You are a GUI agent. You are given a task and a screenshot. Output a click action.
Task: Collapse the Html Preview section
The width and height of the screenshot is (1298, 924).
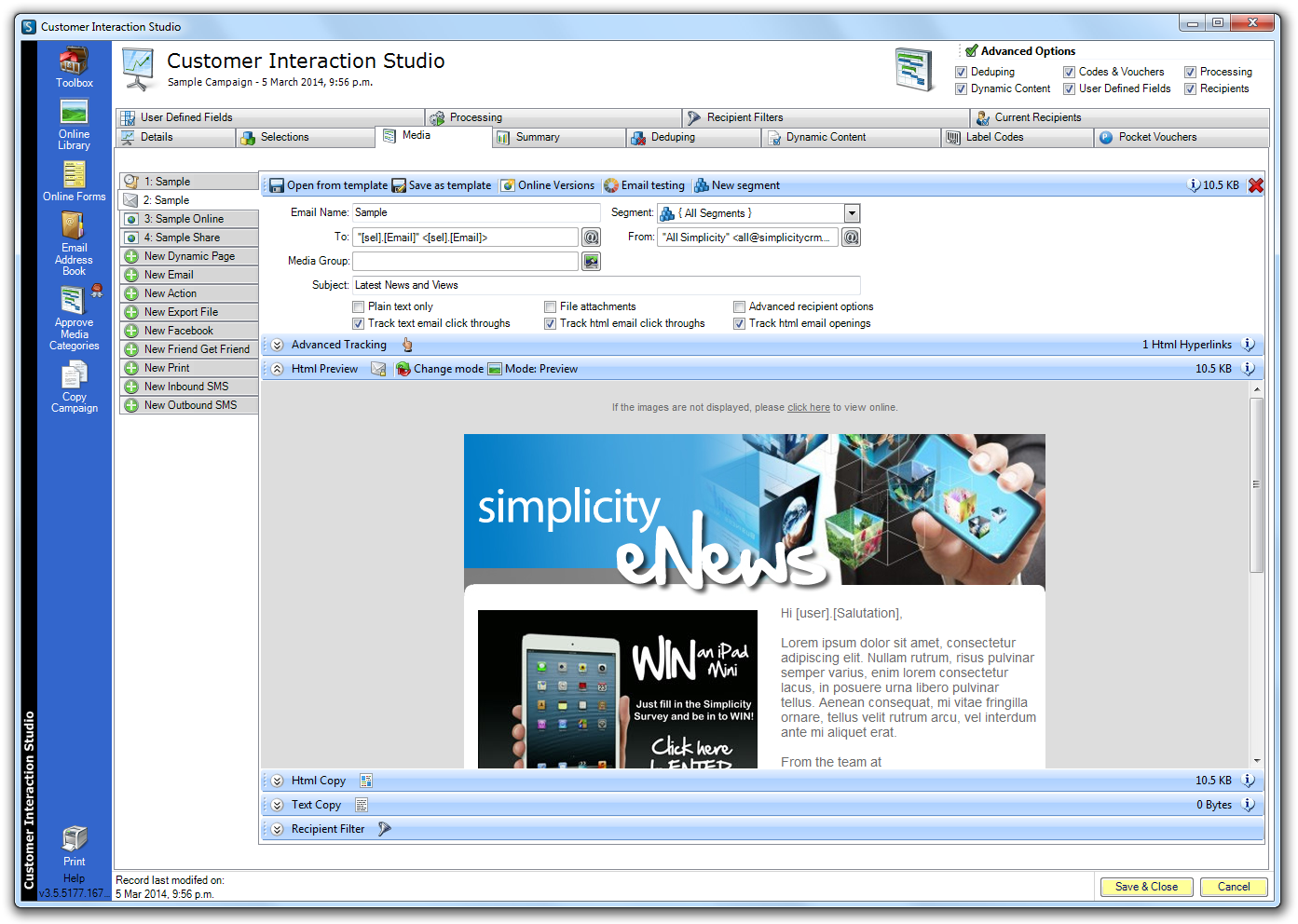[x=277, y=369]
